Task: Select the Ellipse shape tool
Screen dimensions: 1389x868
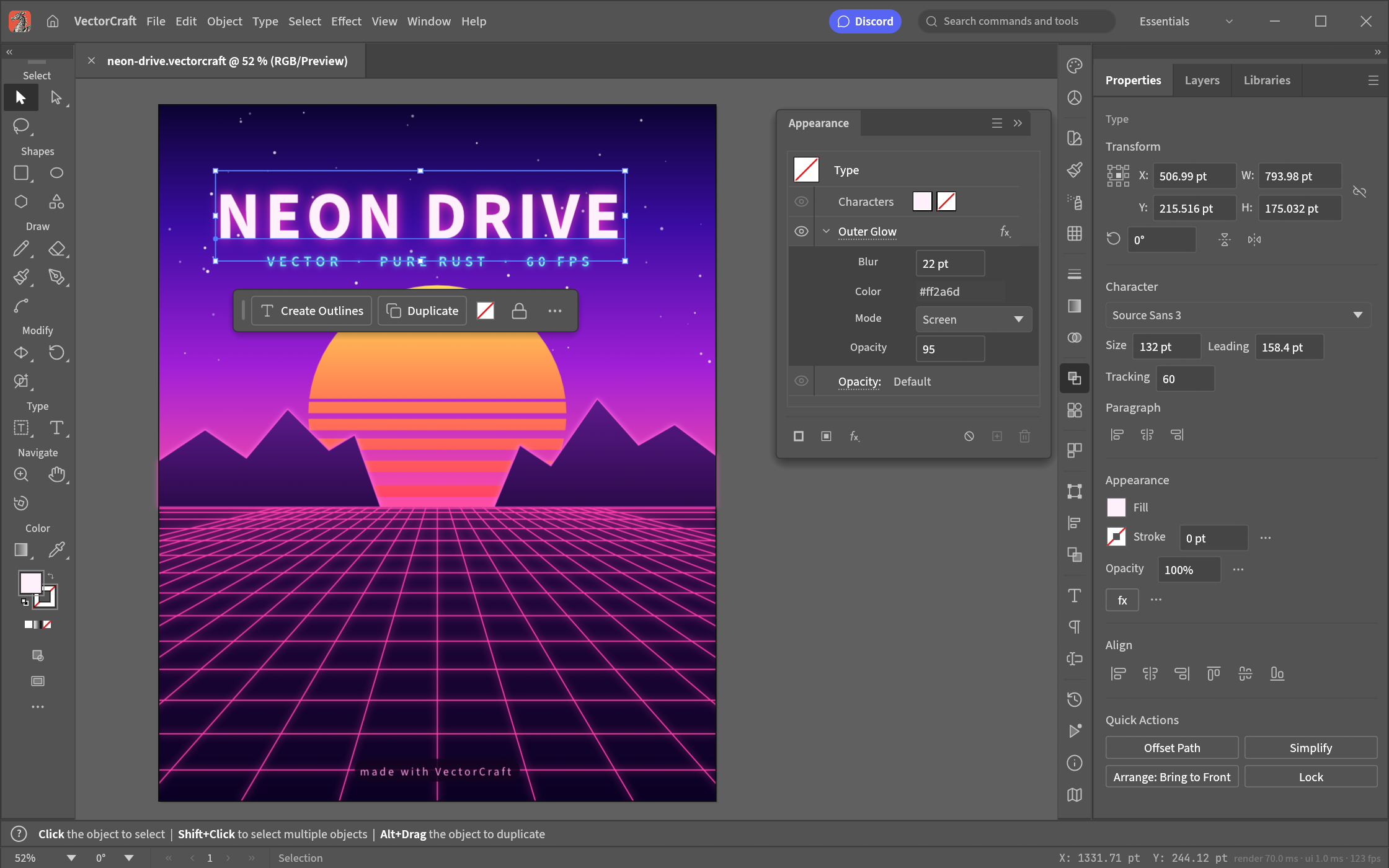Action: click(x=56, y=174)
